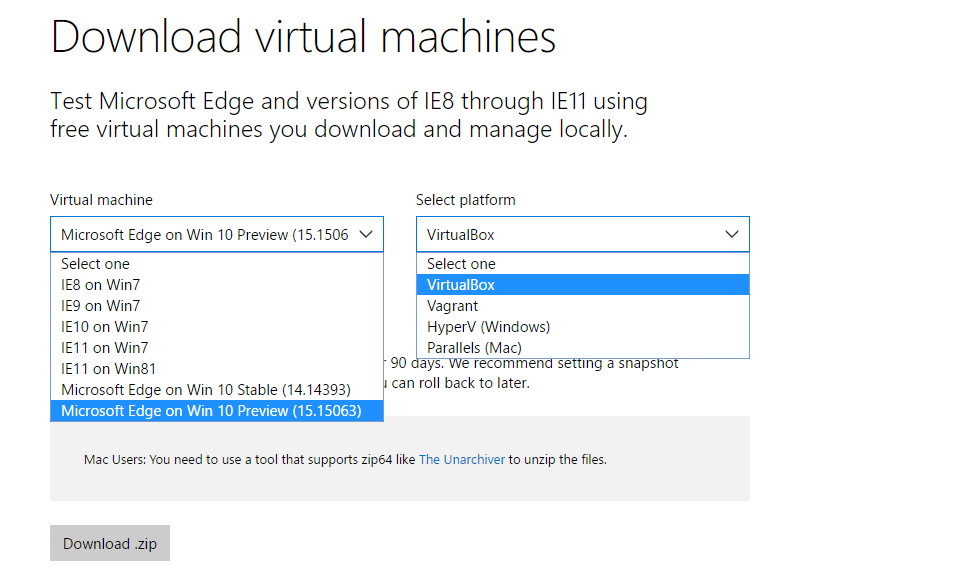Click the 'Virtual machine' field label
The height and width of the screenshot is (575, 953).
tap(101, 200)
